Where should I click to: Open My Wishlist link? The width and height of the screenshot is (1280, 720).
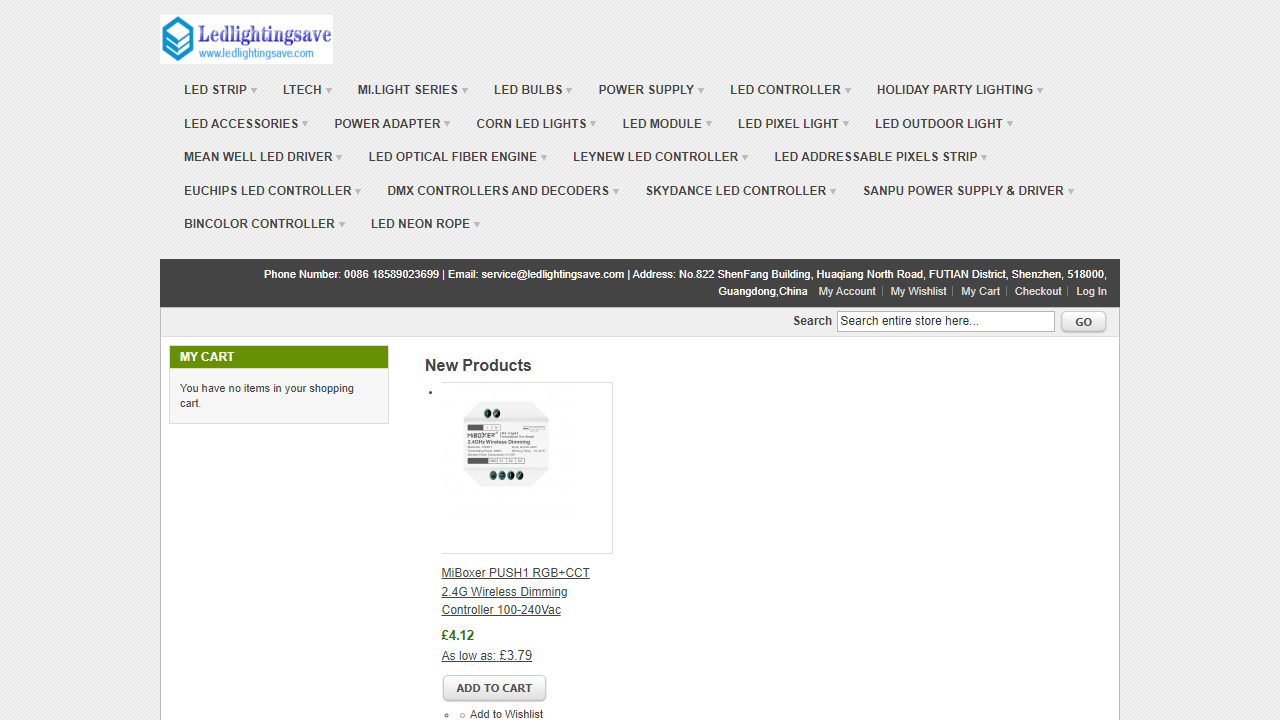point(918,291)
